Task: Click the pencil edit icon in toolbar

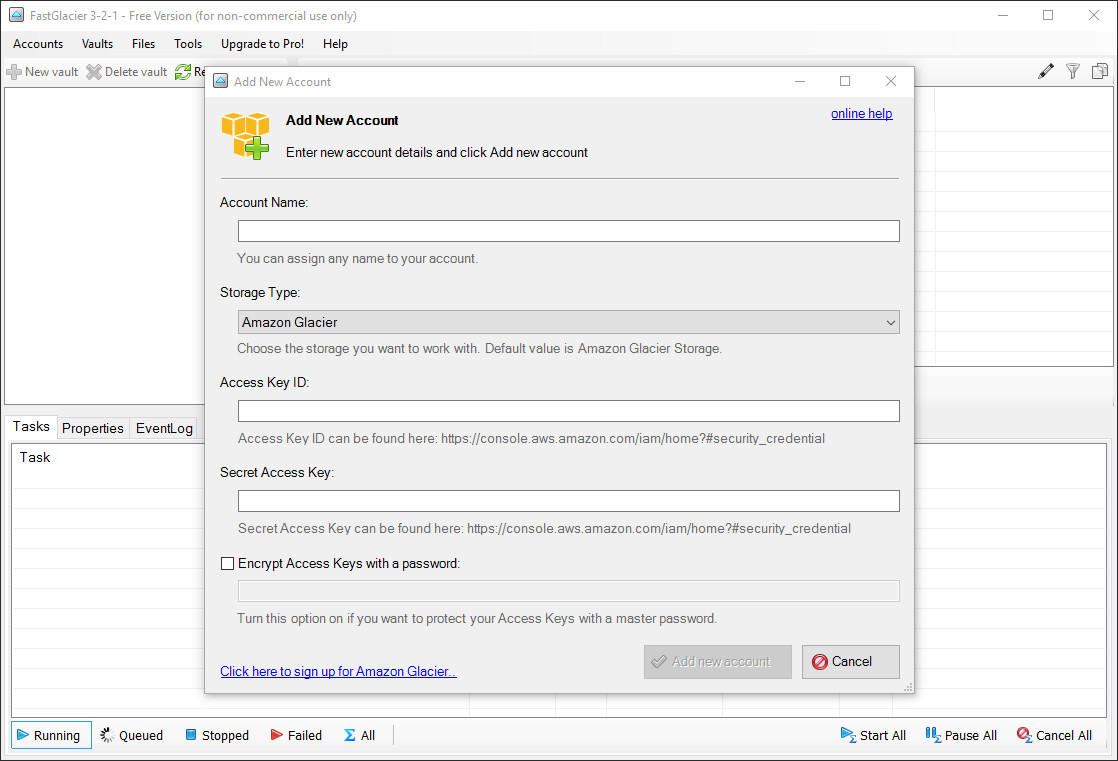Action: [1045, 71]
